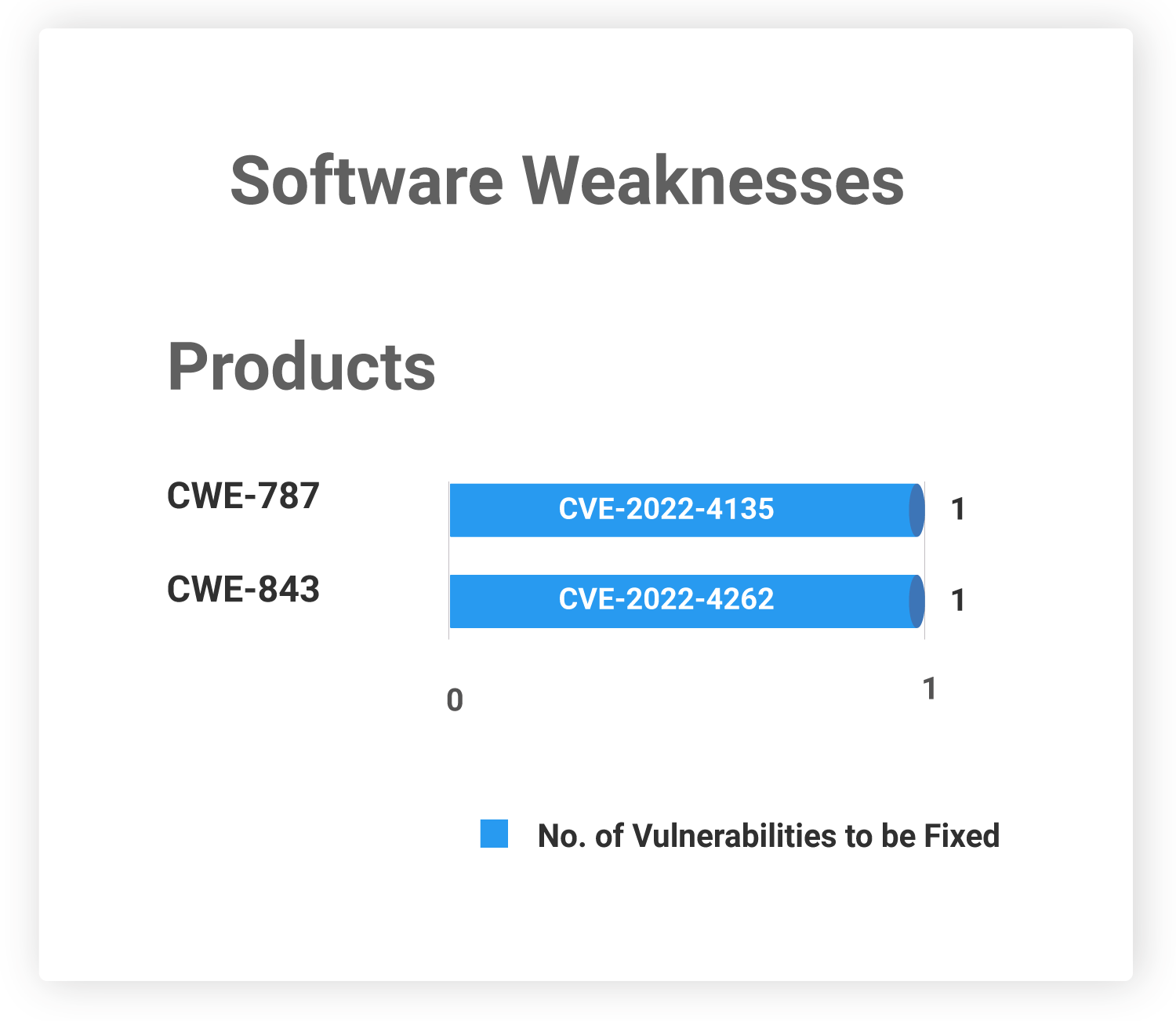Click the count value beside CWE-843 bar
This screenshot has height=1021, width=1176.
tap(957, 601)
